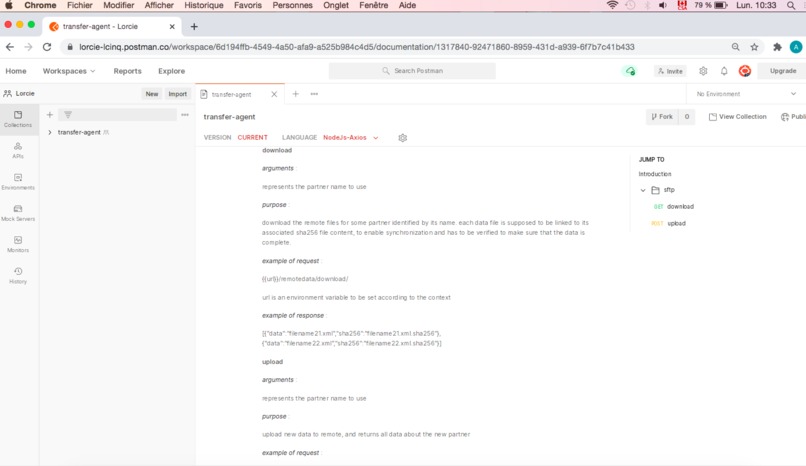Screen dimensions: 806x466
Task: Open the notifications bell
Action: (724, 71)
